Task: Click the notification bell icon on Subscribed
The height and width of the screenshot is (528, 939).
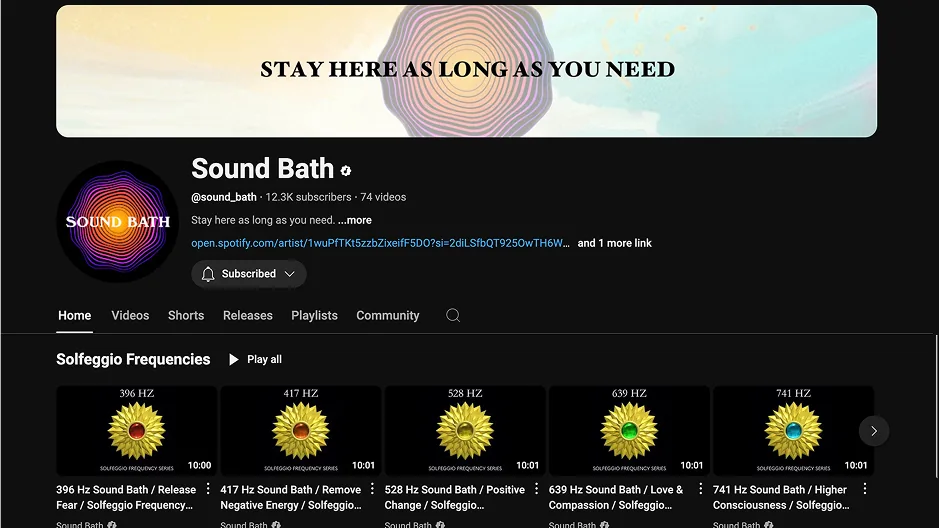Action: pyautogui.click(x=208, y=274)
